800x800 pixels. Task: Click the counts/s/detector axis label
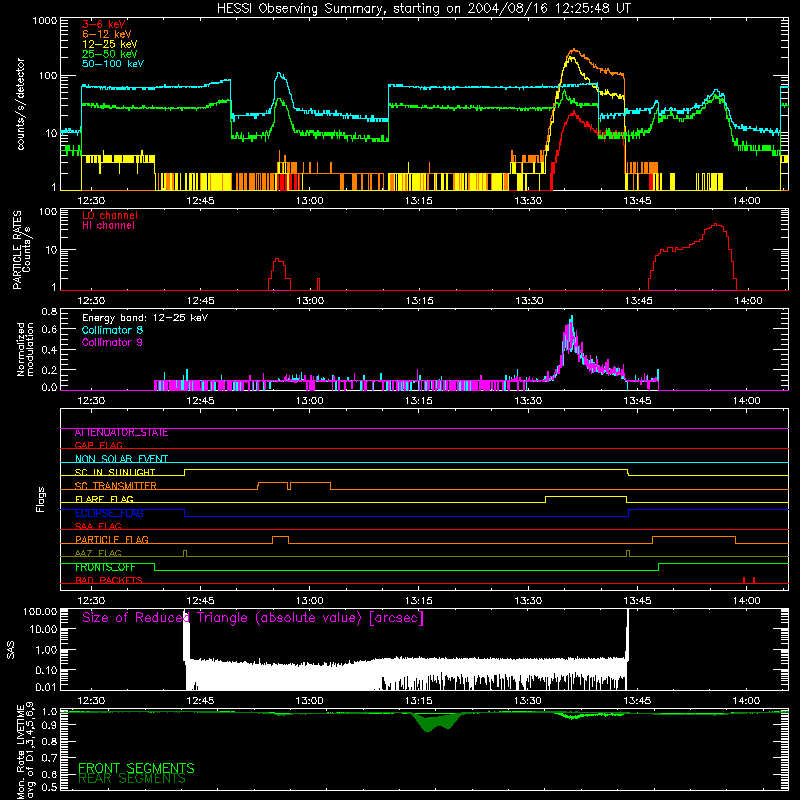click(x=20, y=104)
